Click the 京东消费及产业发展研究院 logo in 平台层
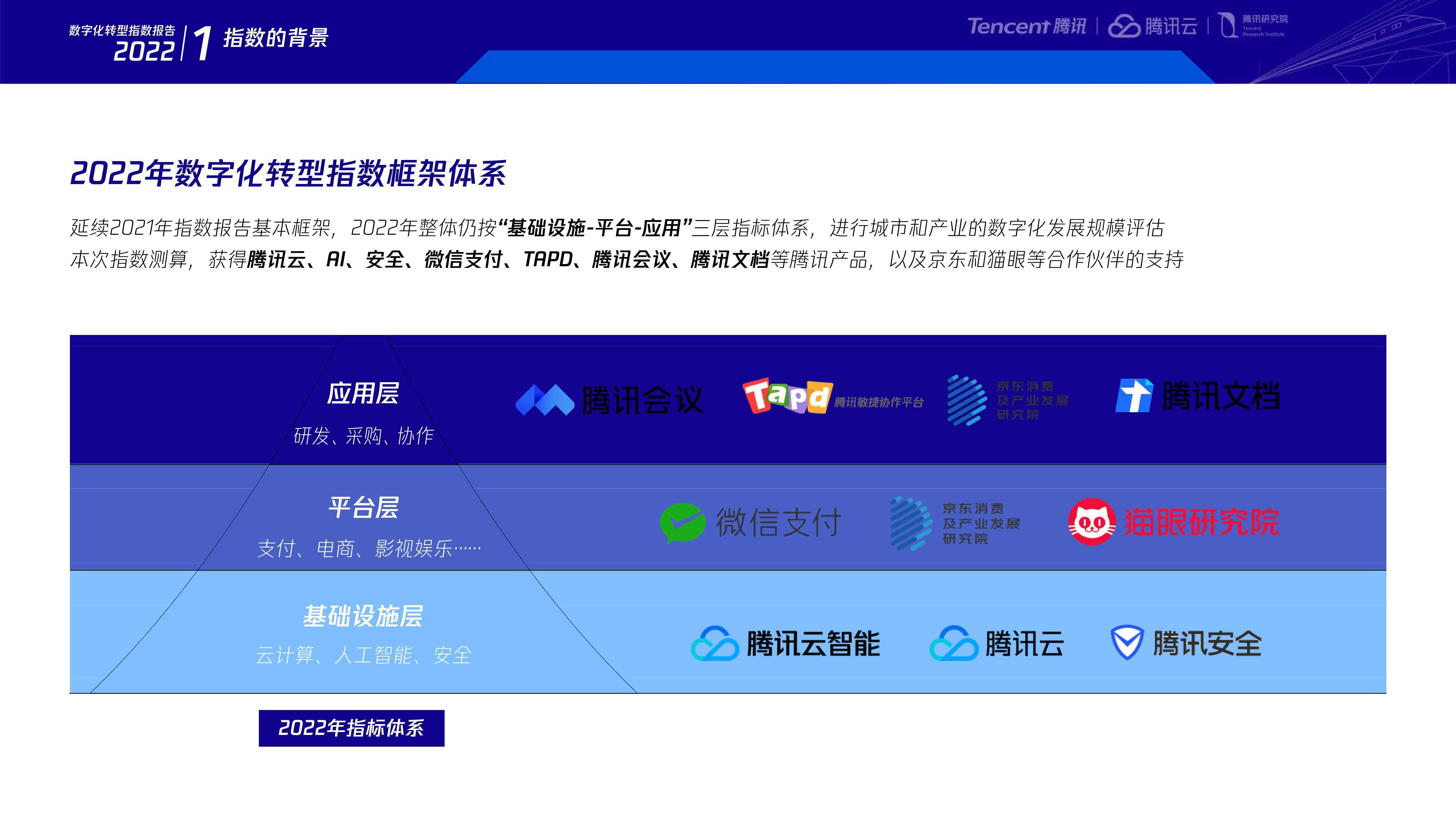The image size is (1456, 819). (955, 523)
